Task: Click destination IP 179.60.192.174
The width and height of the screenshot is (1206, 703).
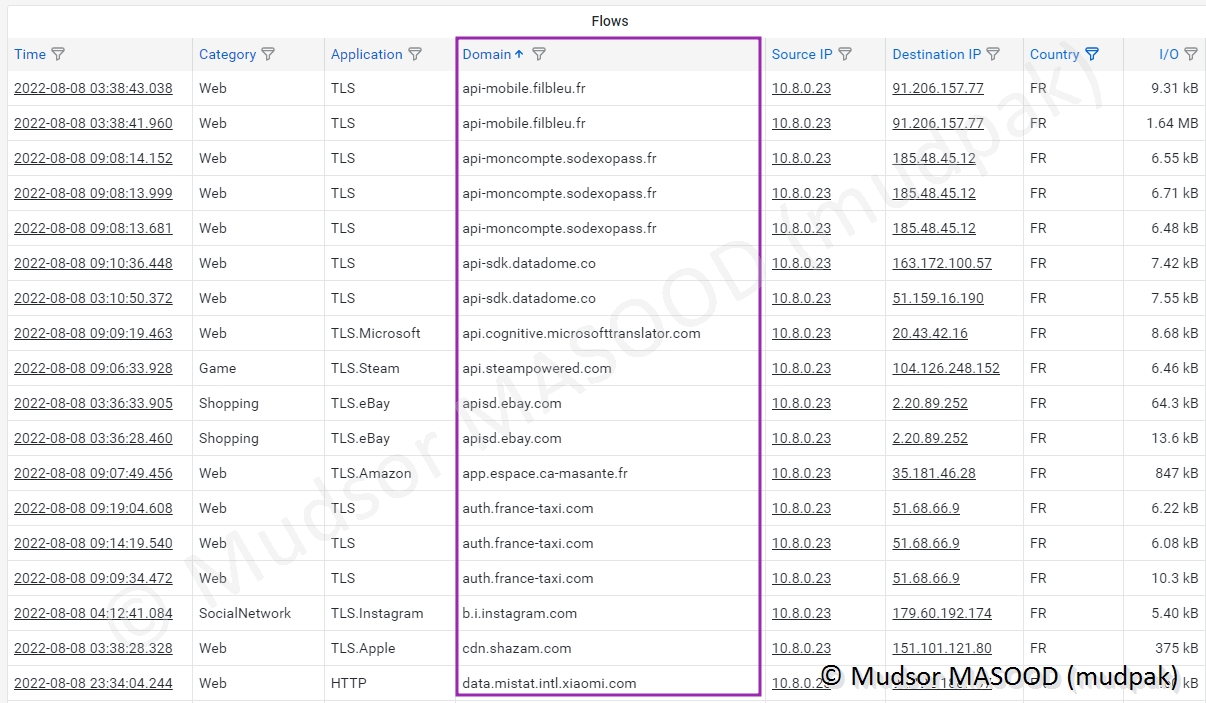Action: tap(941, 613)
